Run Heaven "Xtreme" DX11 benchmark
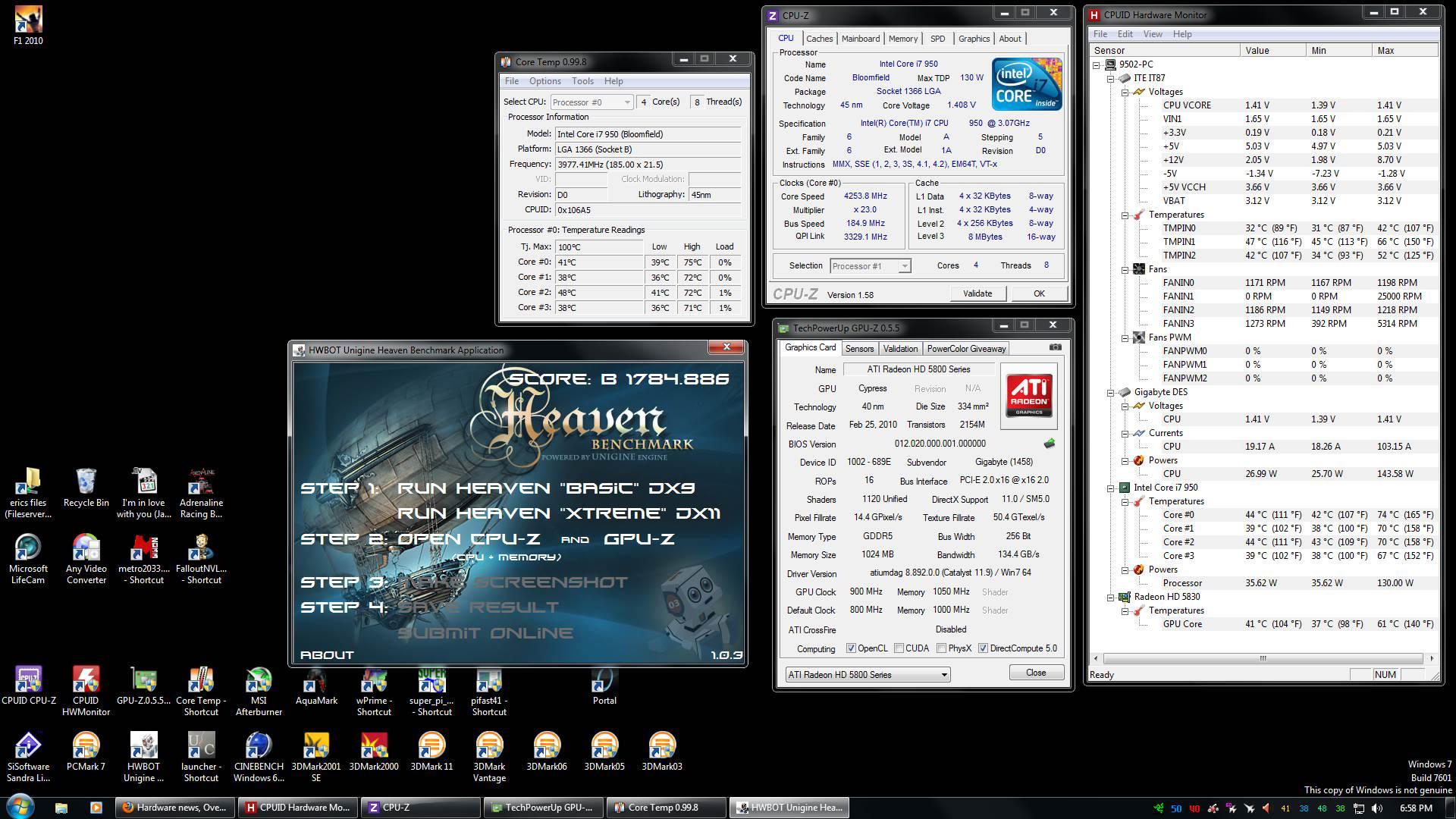This screenshot has width=1456, height=819. point(559,513)
